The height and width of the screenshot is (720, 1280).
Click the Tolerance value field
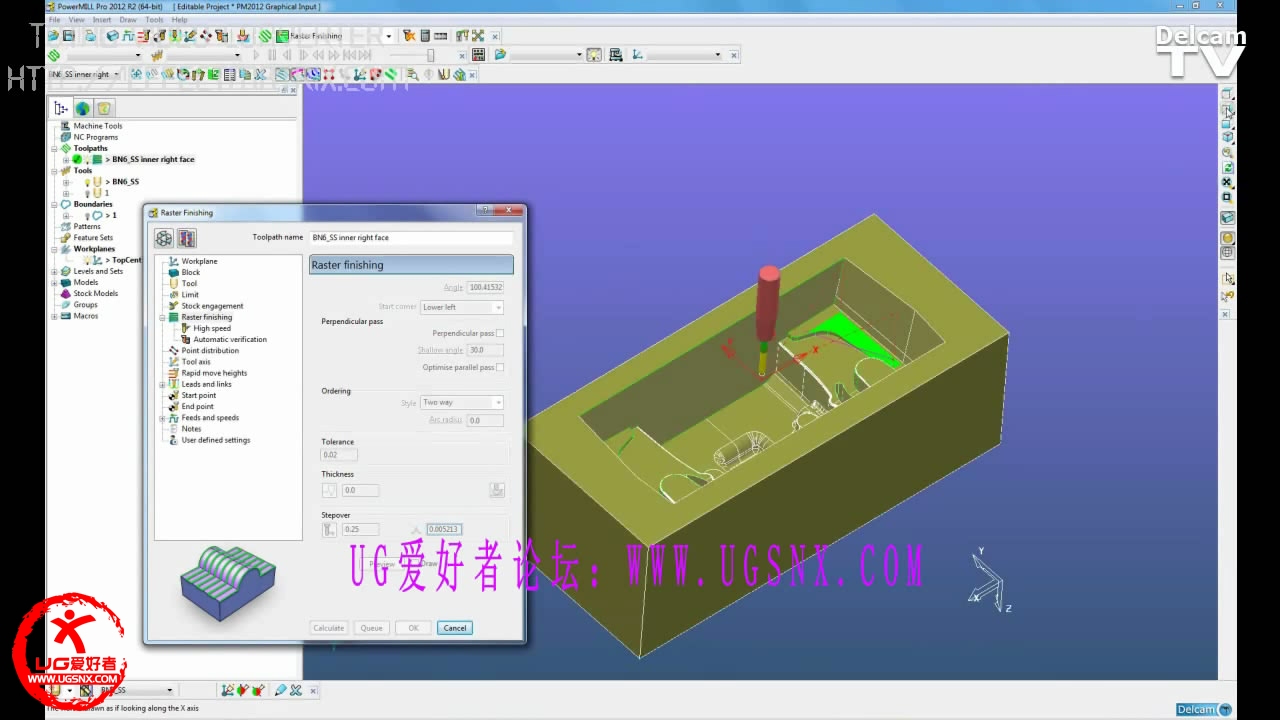pyautogui.click(x=339, y=455)
